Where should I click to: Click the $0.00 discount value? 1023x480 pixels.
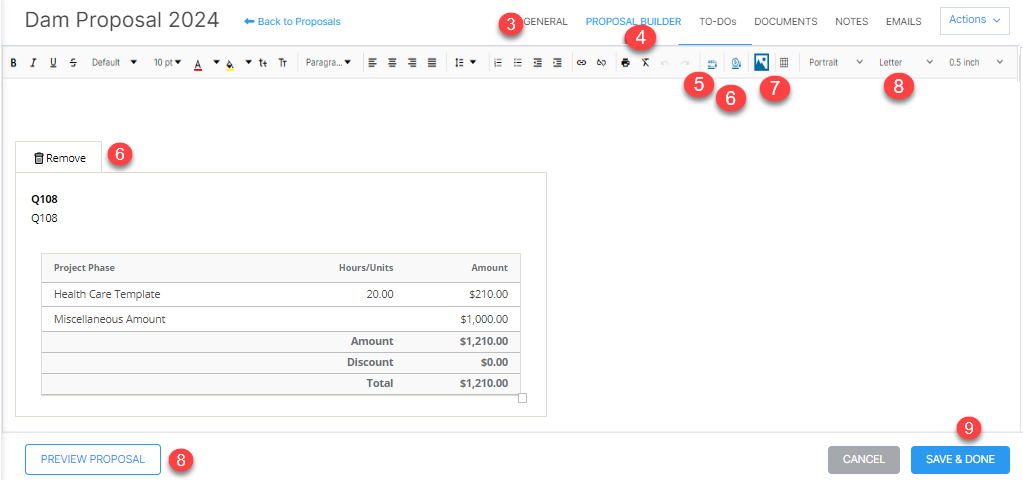coord(494,362)
